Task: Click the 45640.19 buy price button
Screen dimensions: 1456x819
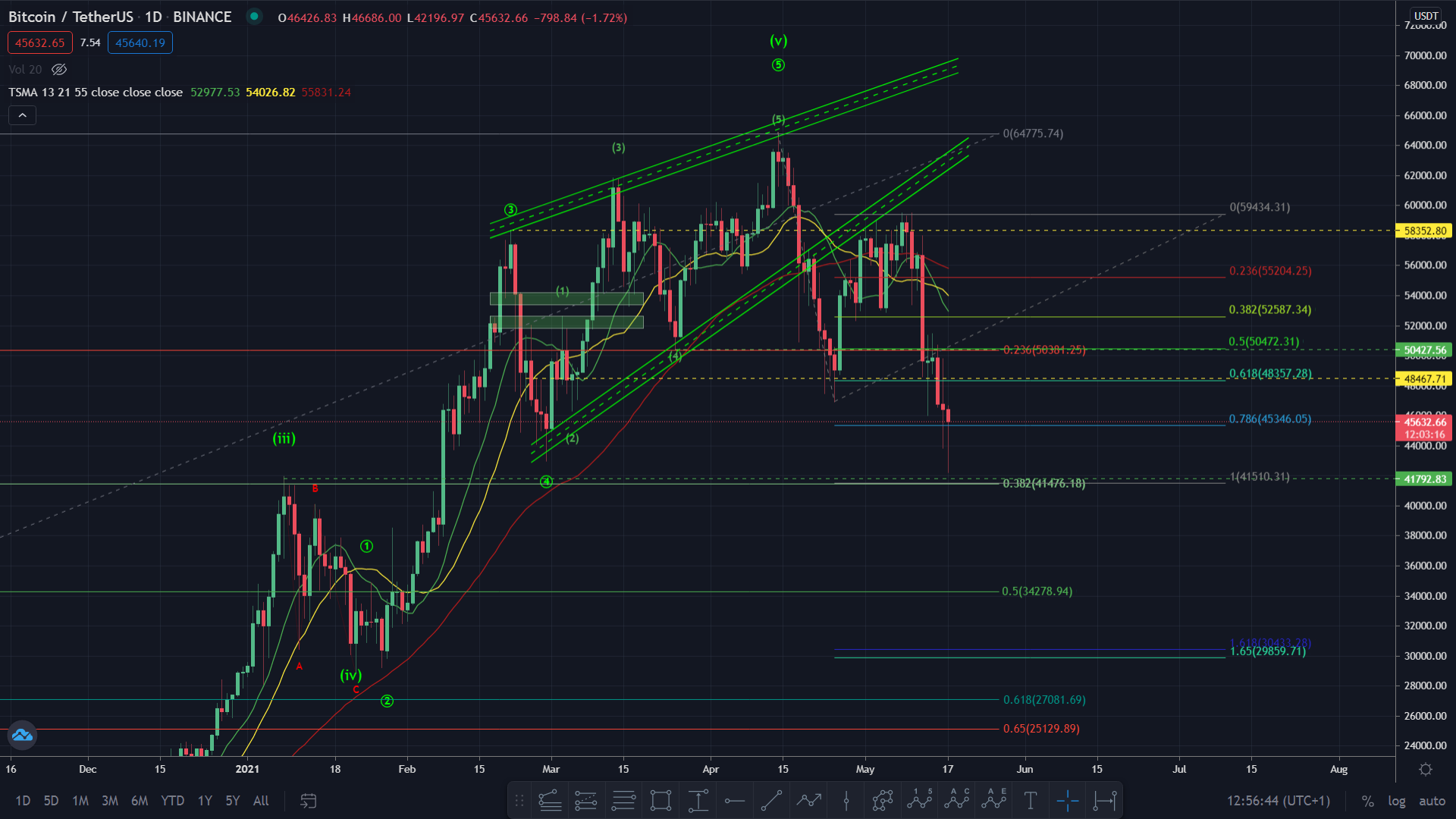Action: pyautogui.click(x=140, y=43)
